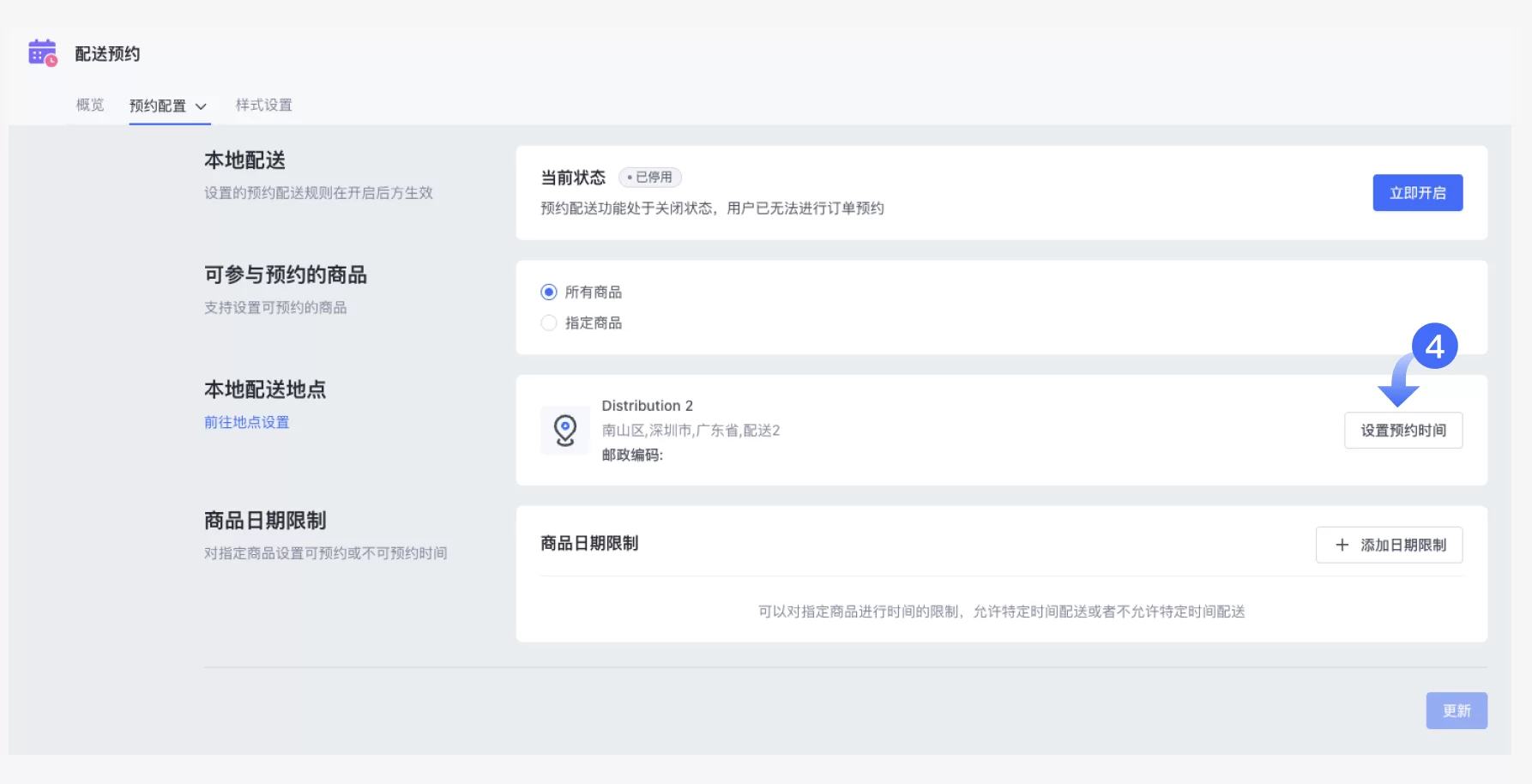Viewport: 1532px width, 784px height.
Task: Click the 更新 button at the bottom
Action: (x=1457, y=710)
